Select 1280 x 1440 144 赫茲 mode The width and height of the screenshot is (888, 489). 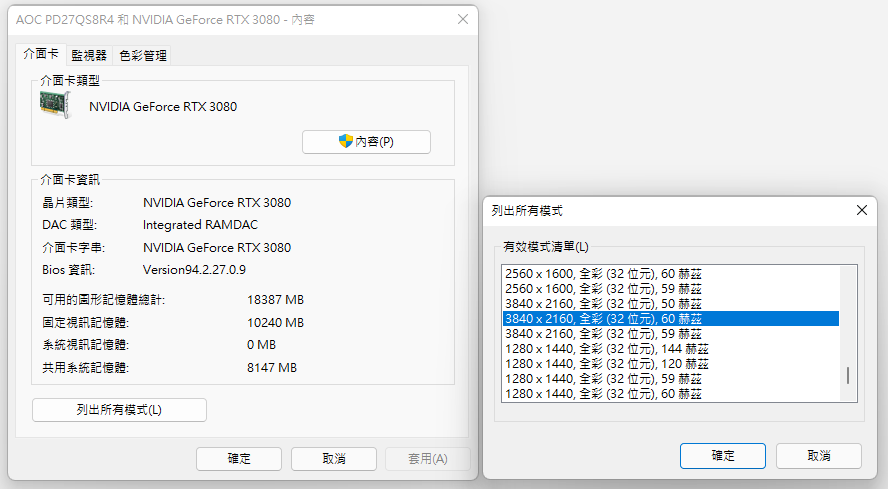pos(671,348)
